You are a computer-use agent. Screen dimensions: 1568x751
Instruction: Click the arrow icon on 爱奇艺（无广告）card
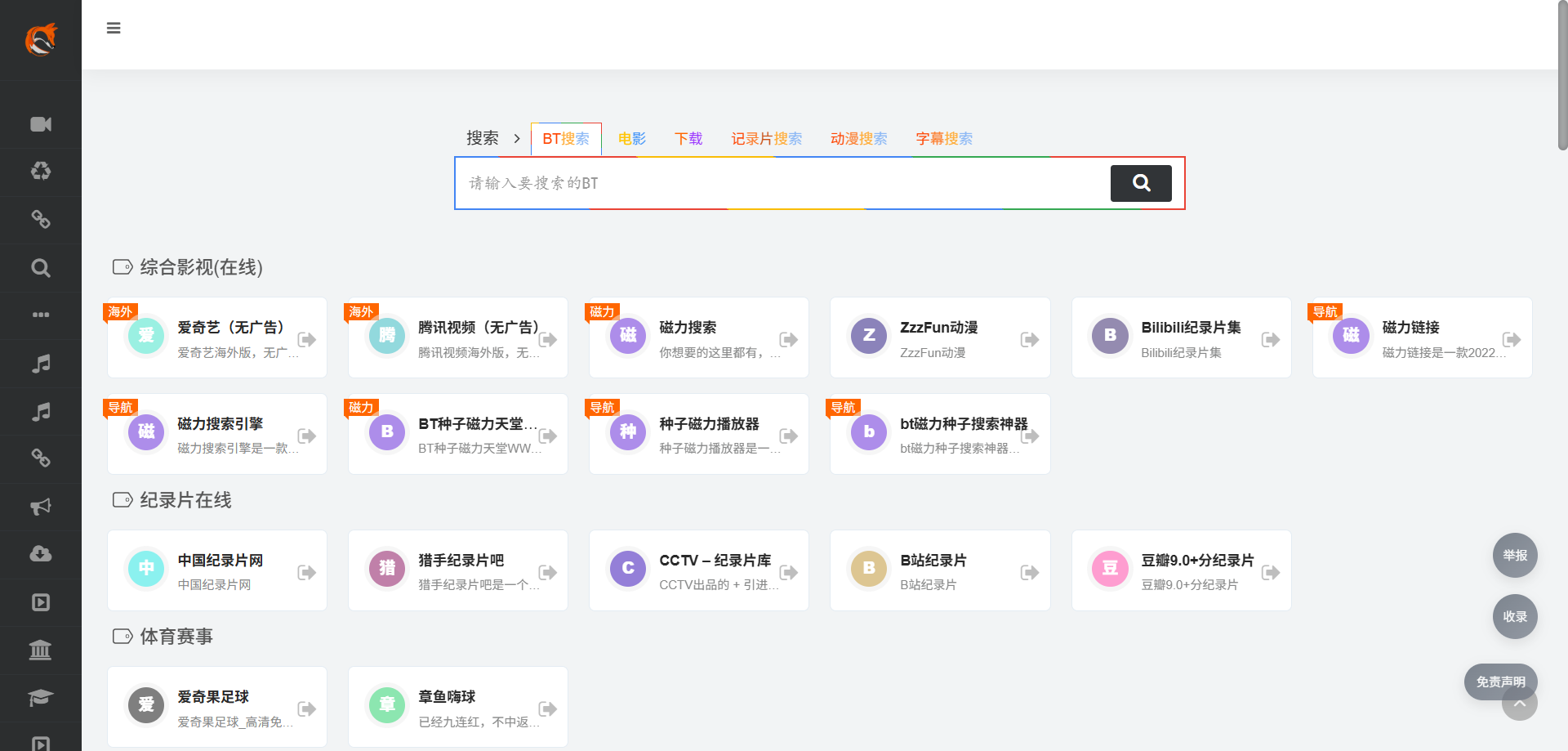307,339
